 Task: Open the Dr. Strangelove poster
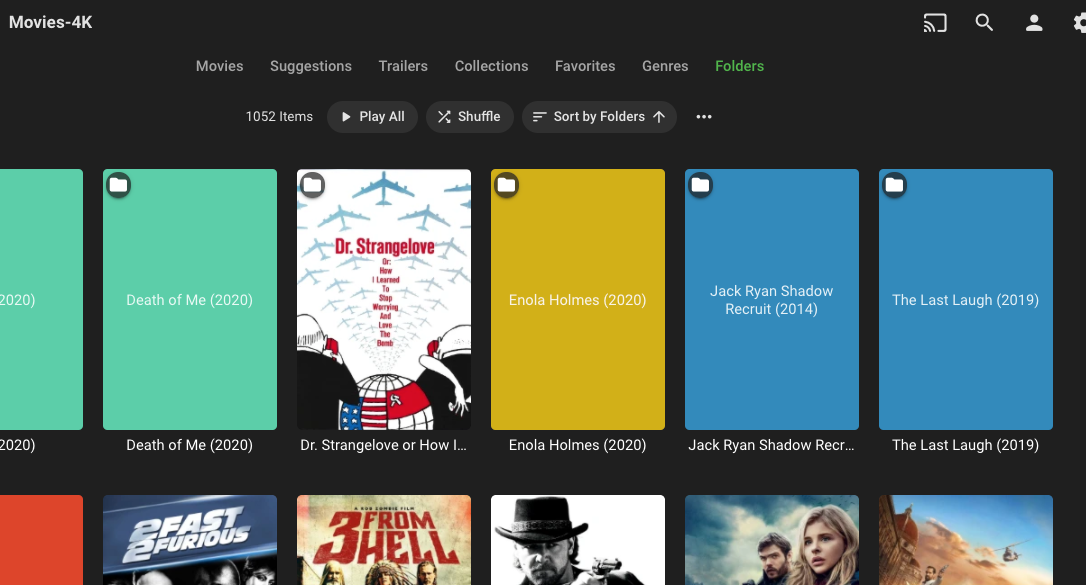point(384,300)
